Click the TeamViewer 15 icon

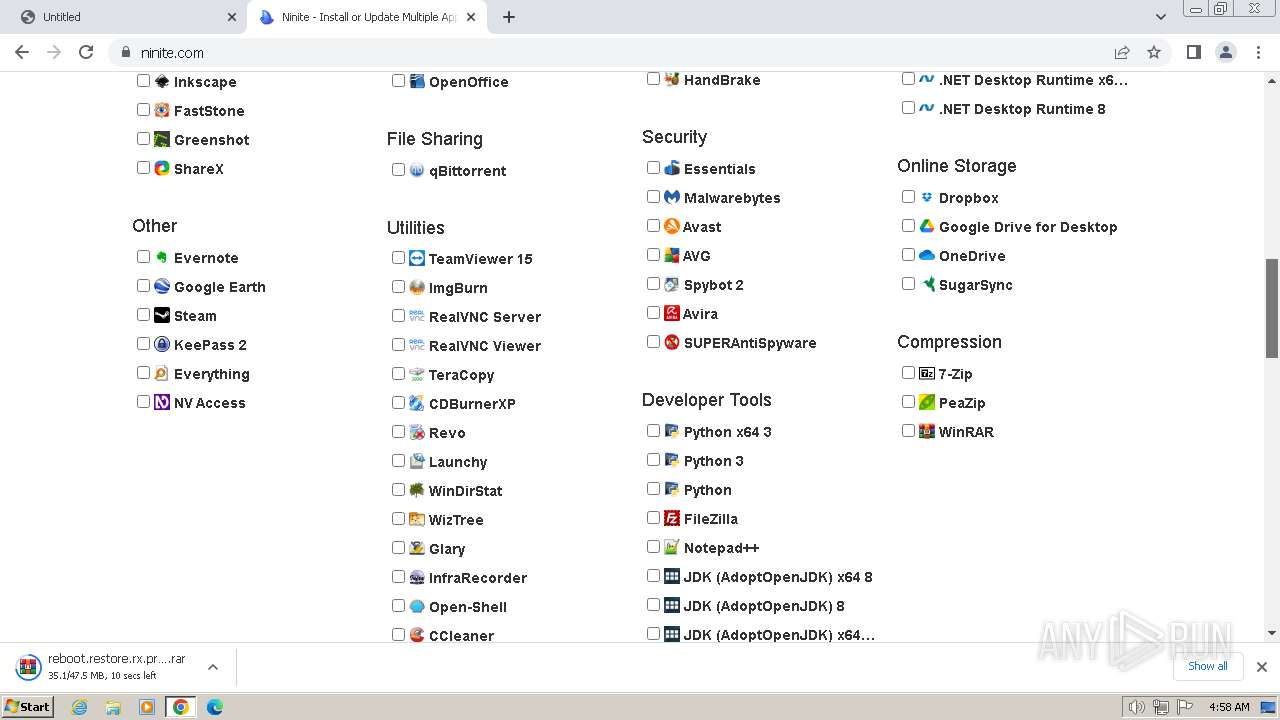417,258
